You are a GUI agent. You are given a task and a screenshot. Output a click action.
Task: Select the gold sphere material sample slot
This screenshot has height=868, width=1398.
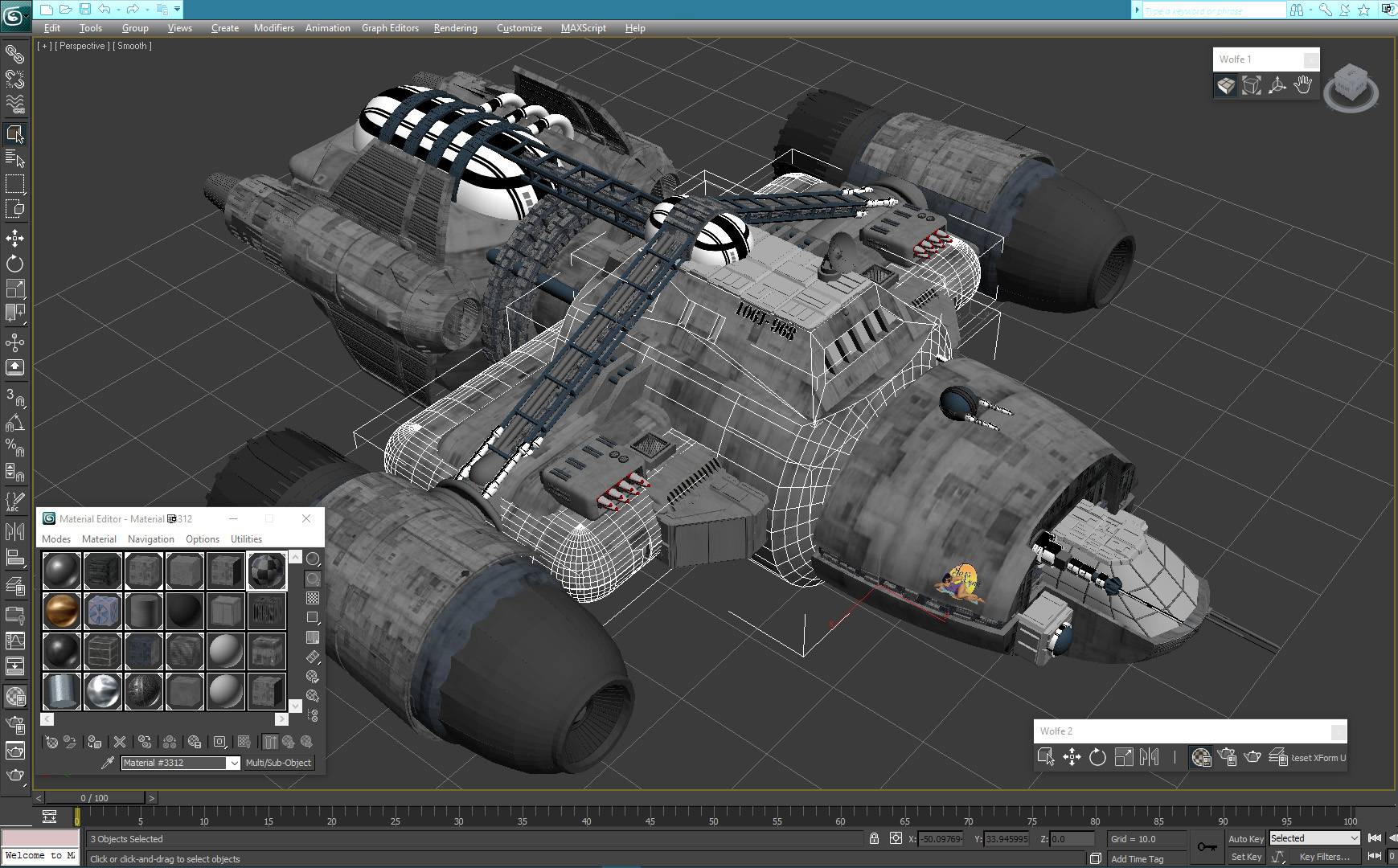pos(62,611)
